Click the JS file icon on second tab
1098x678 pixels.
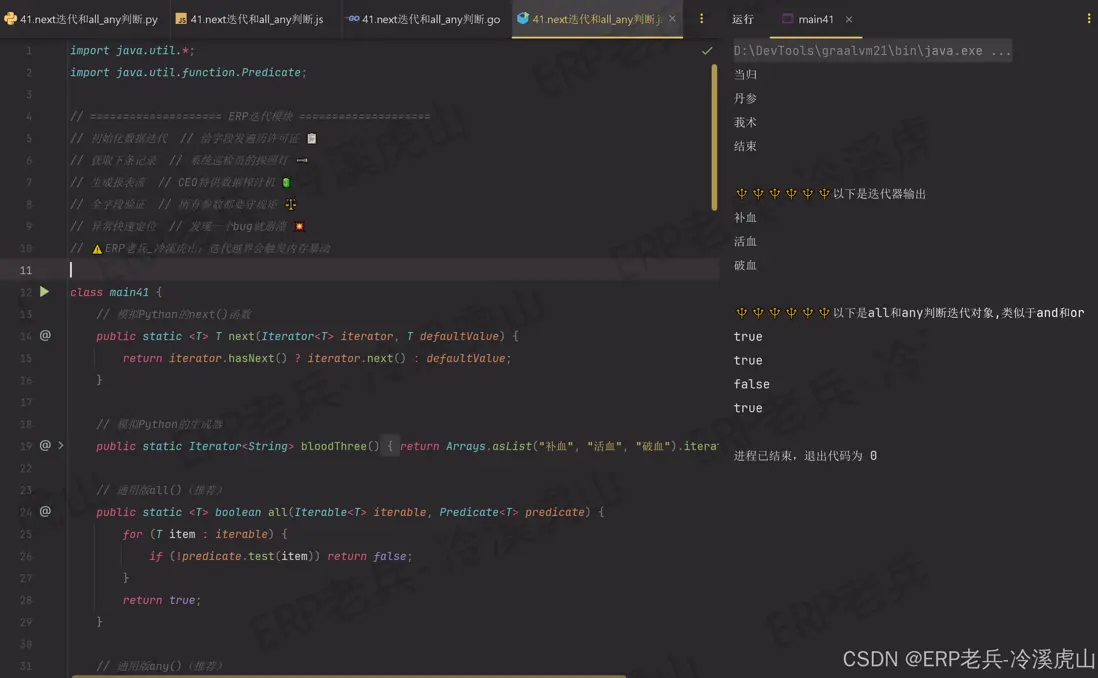click(181, 19)
